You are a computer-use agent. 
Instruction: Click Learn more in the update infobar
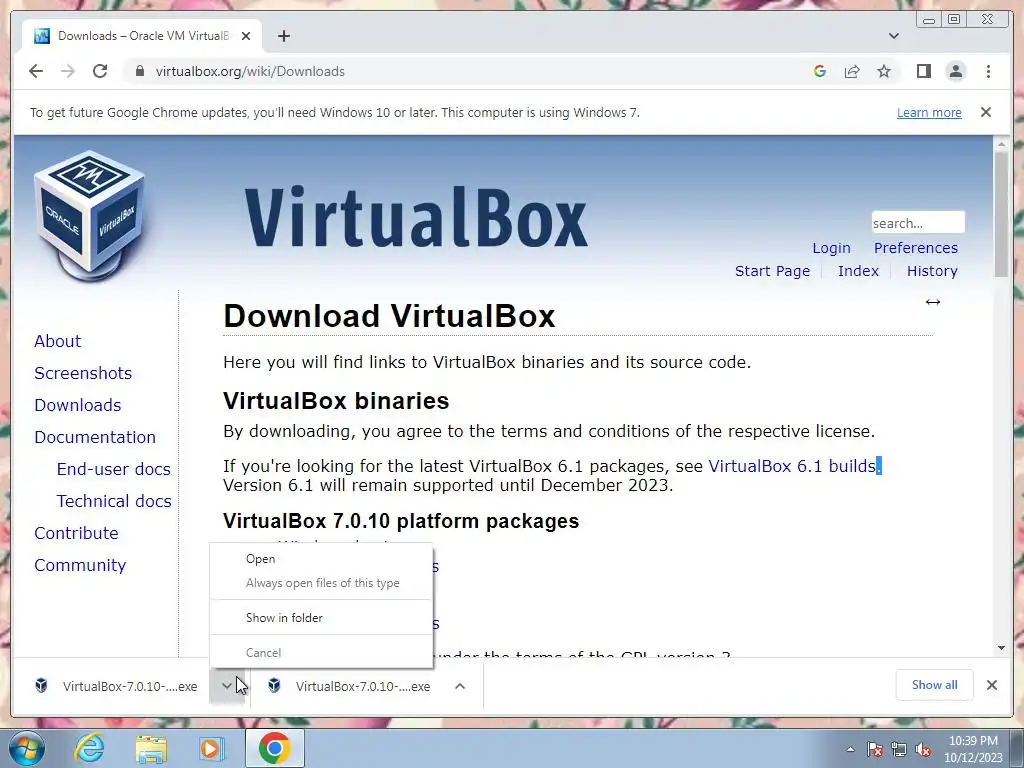pos(929,112)
